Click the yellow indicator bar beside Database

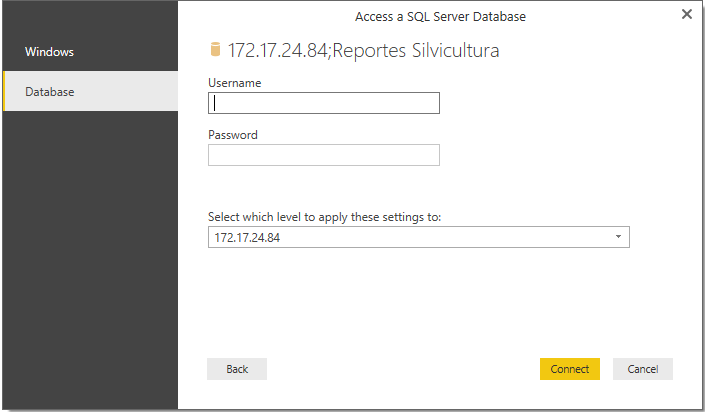4,91
